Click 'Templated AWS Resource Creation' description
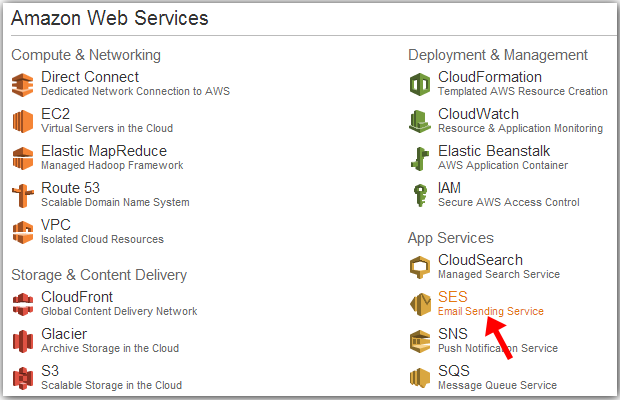 [523, 91]
